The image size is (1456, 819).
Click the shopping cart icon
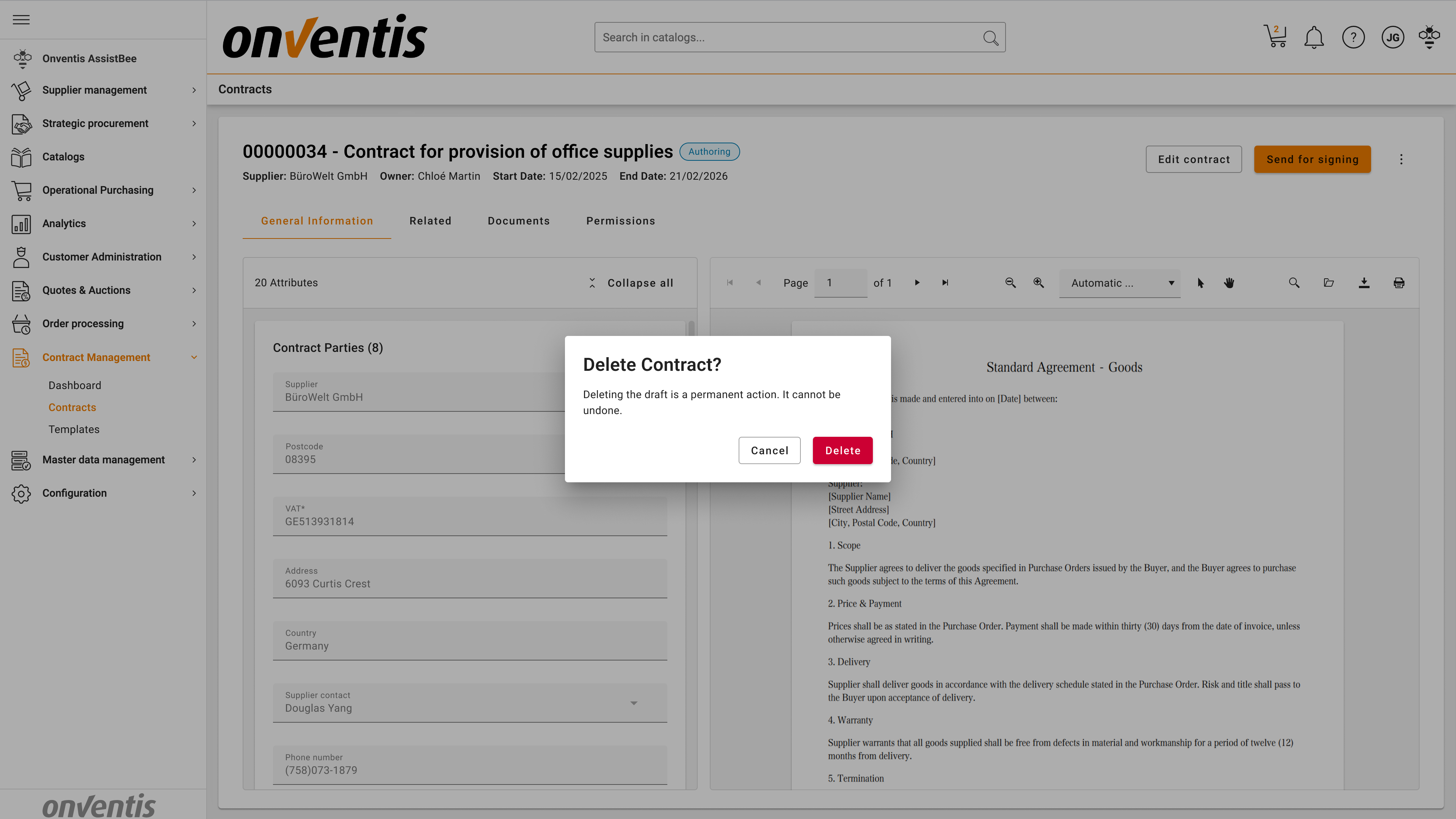[1275, 37]
